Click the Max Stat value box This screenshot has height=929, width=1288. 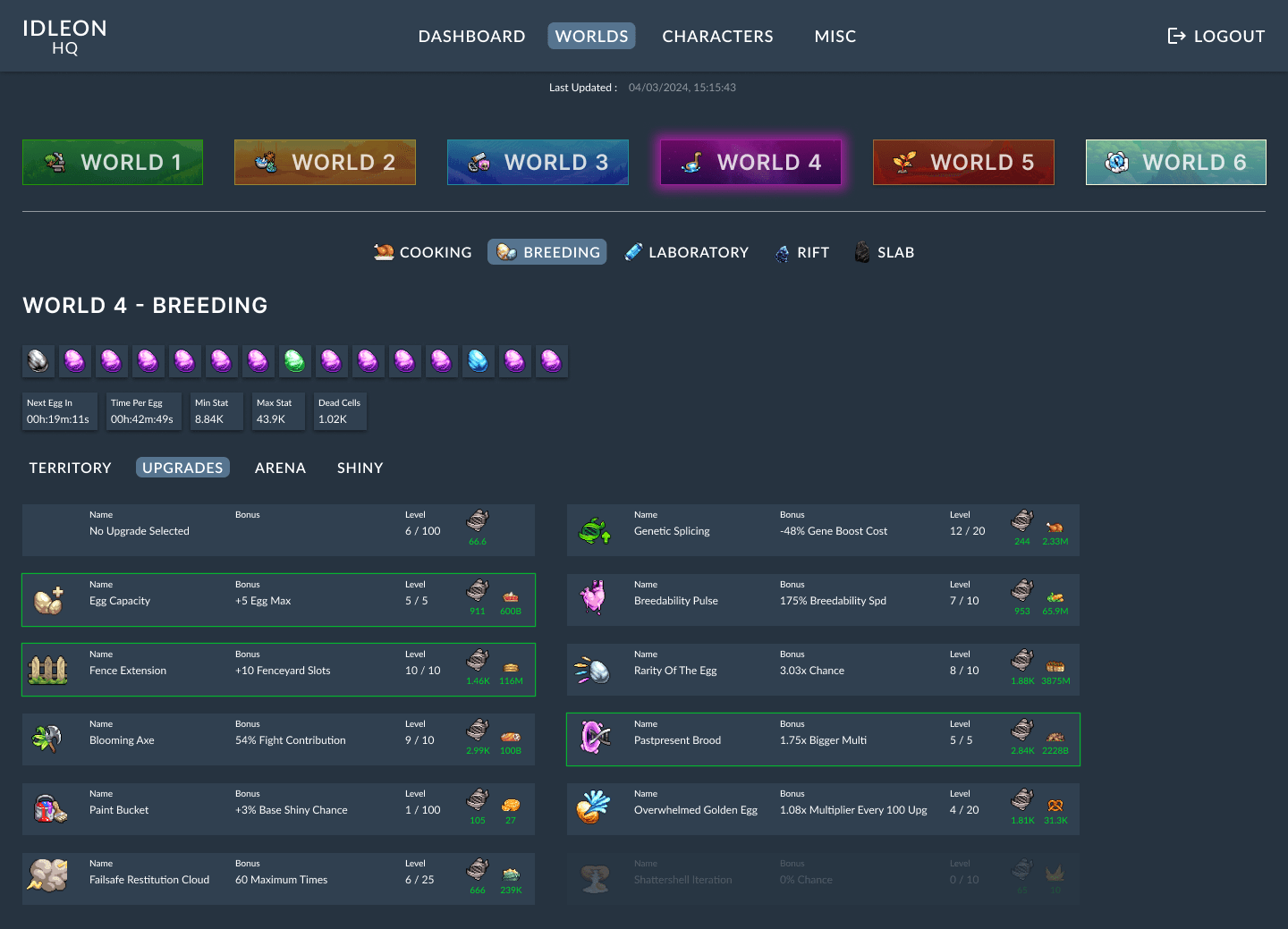[x=278, y=411]
